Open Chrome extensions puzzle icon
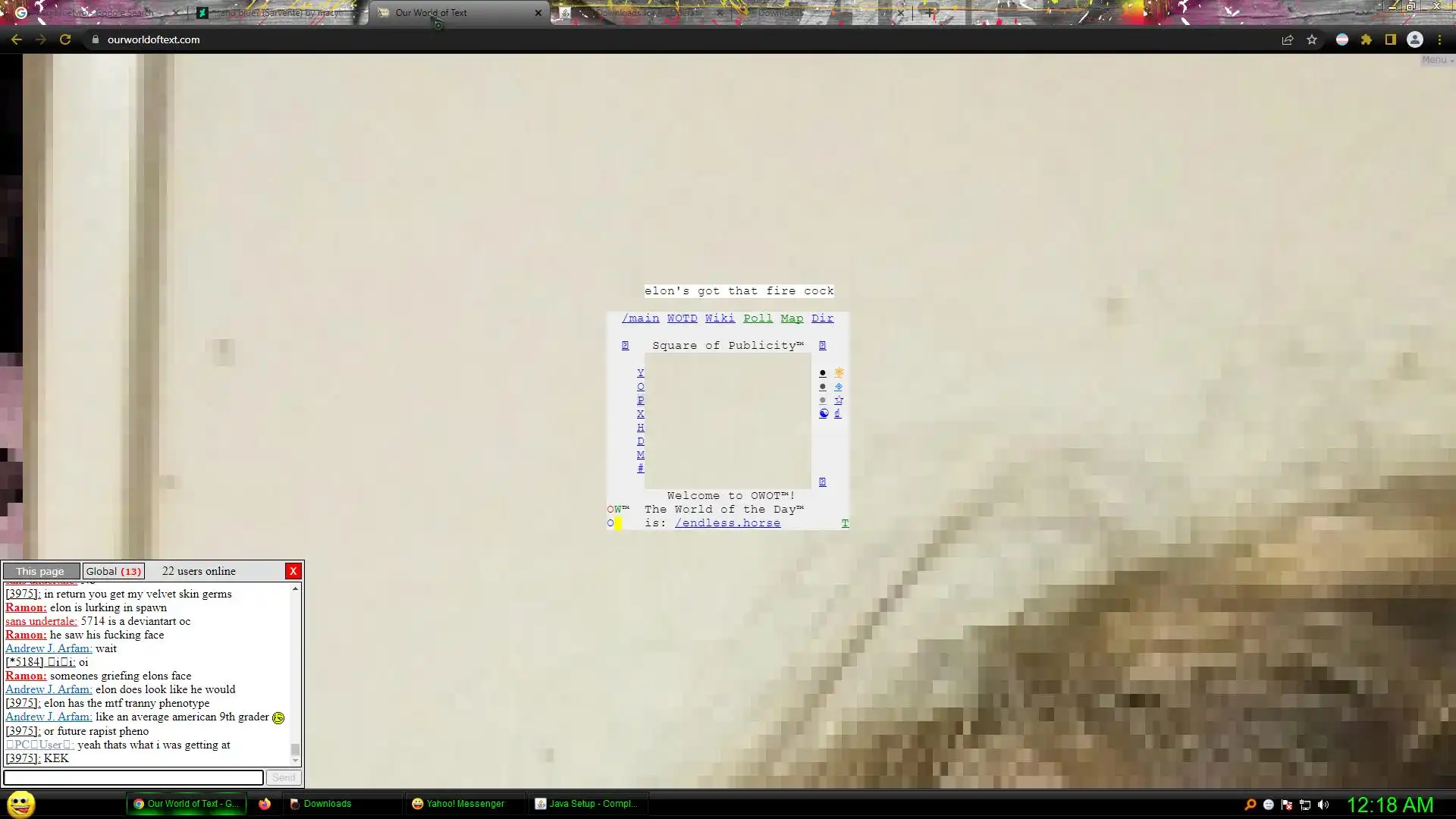The image size is (1456, 819). coord(1367,39)
